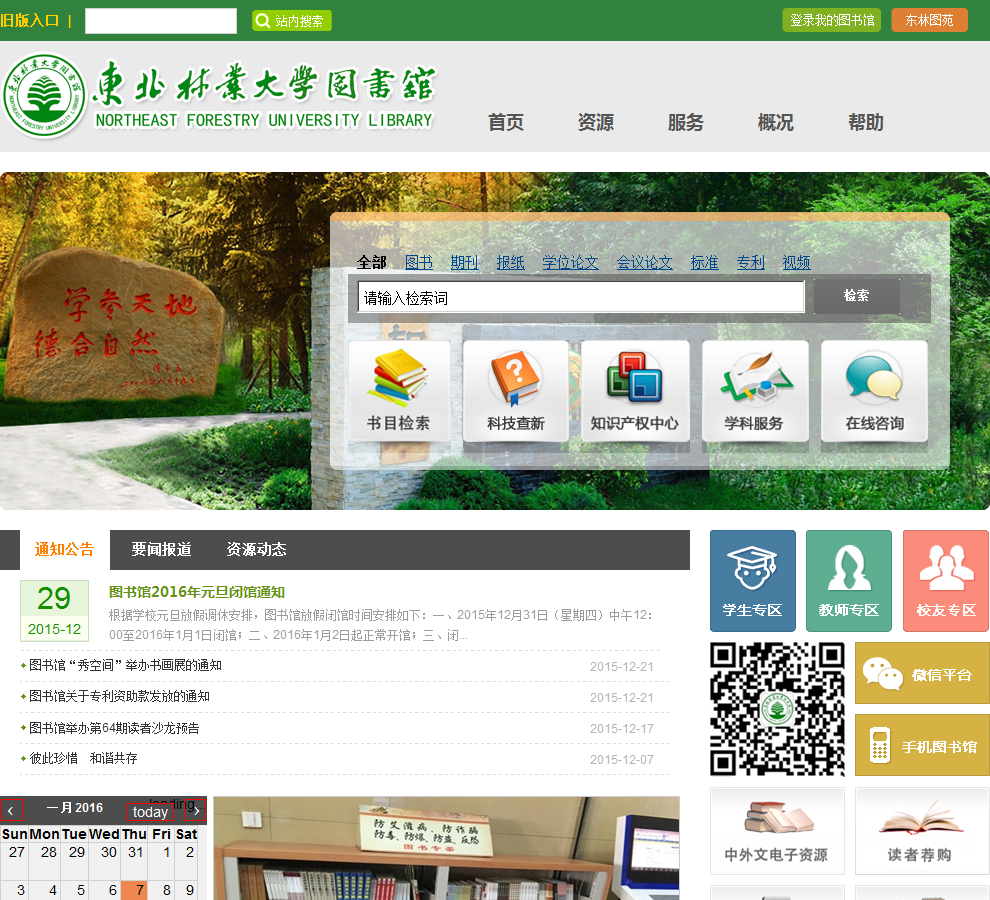Select the 标准 search category
Screen dimensions: 990x900
click(705, 262)
